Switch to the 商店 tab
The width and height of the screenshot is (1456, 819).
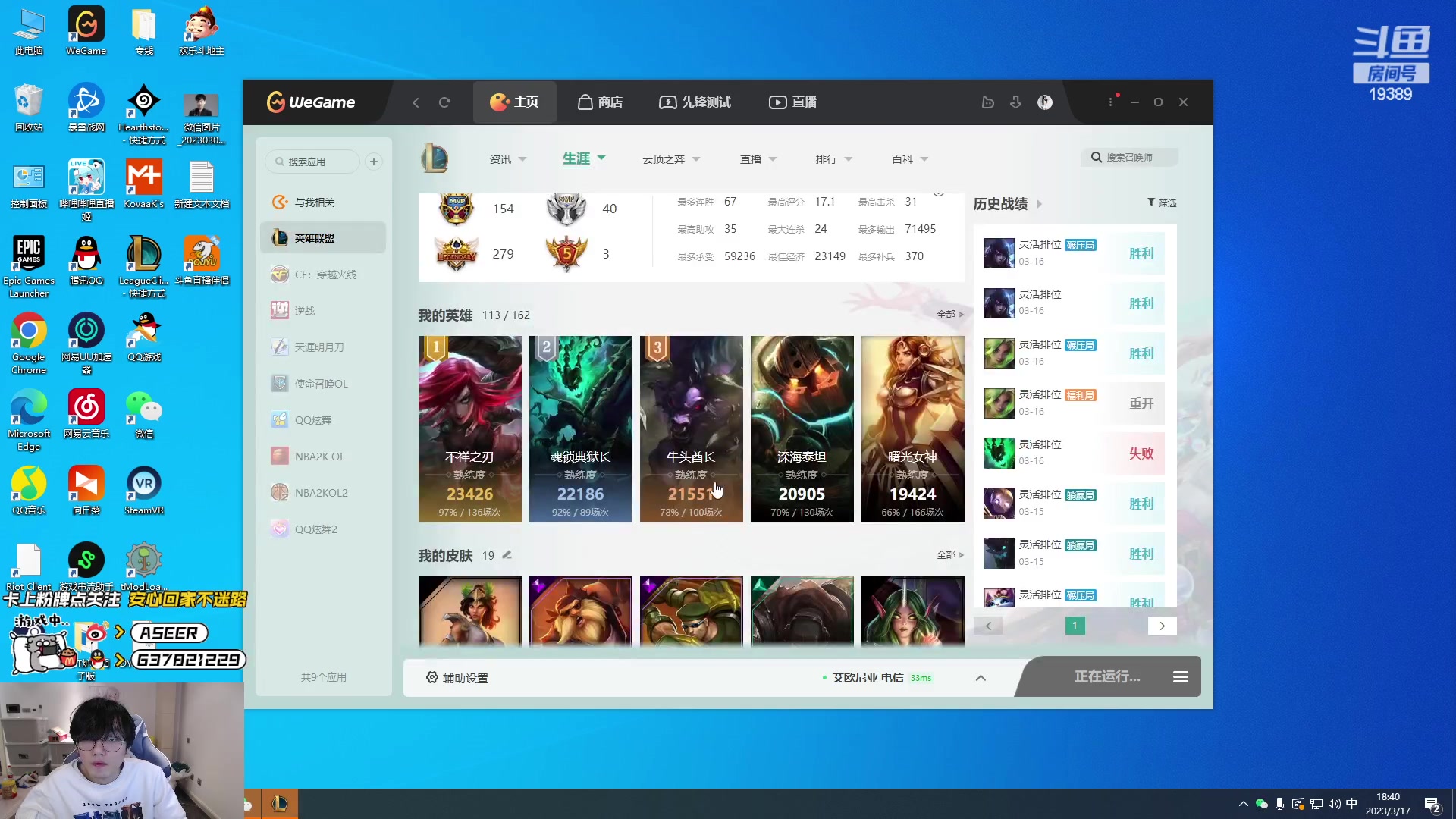601,102
